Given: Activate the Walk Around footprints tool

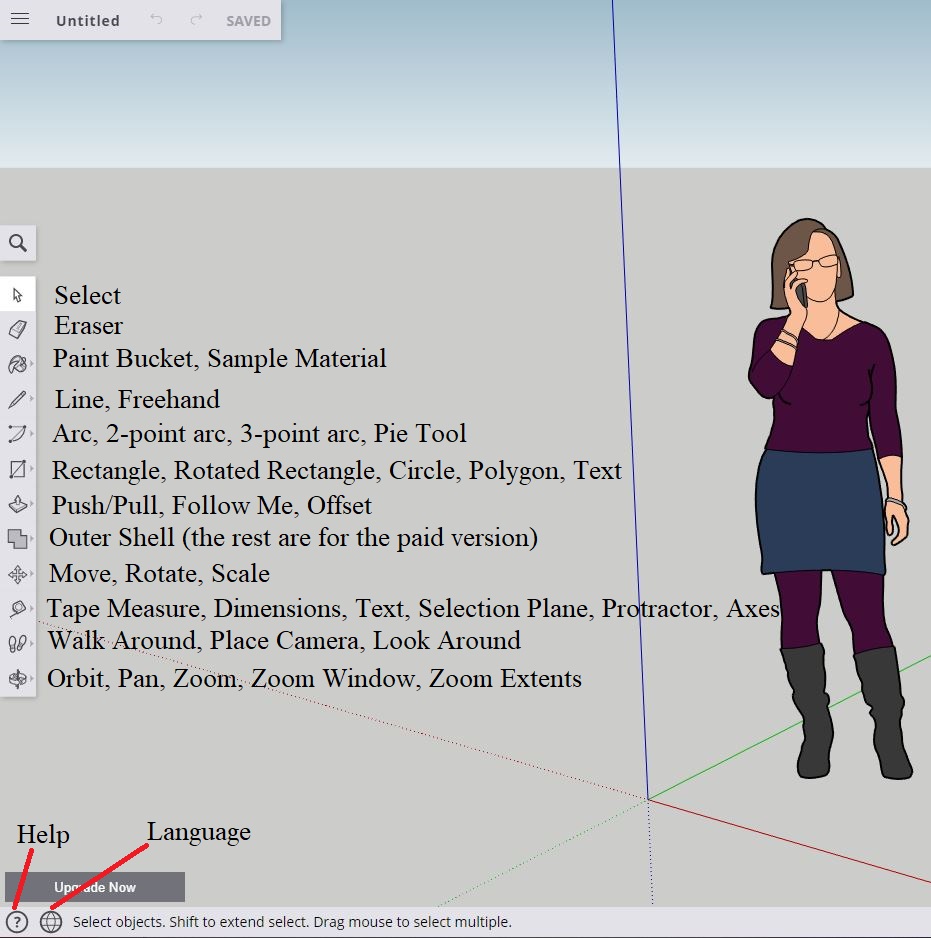Looking at the screenshot, I should tap(18, 644).
